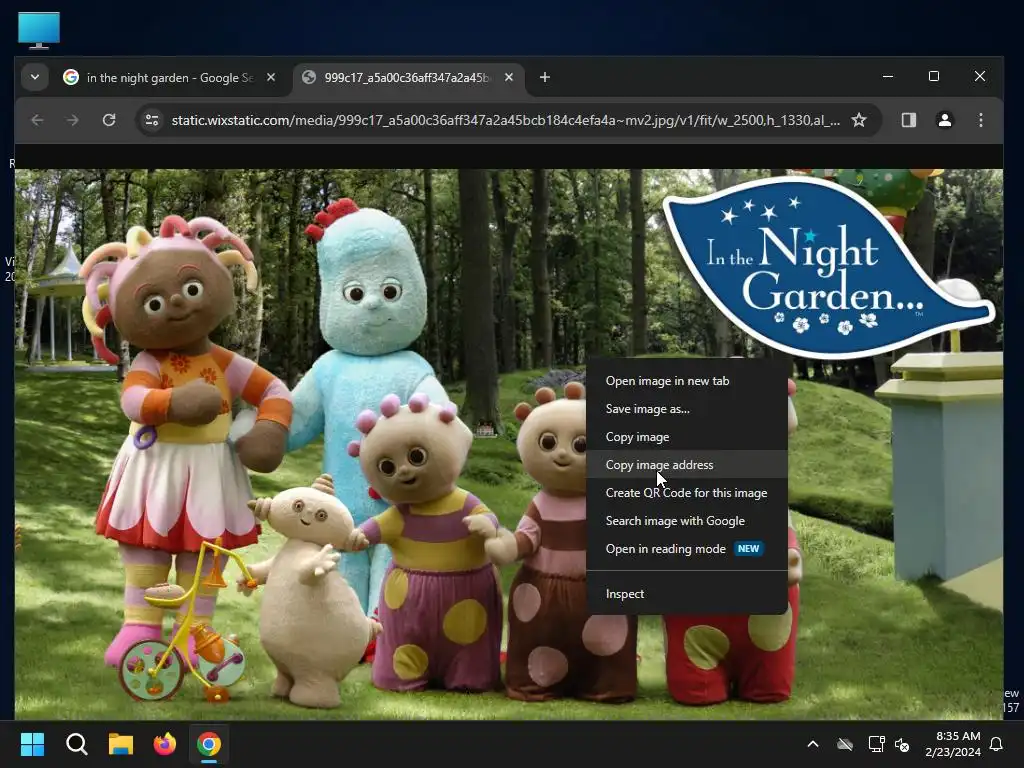
Task: Open the network status tray icon
Action: [876, 744]
